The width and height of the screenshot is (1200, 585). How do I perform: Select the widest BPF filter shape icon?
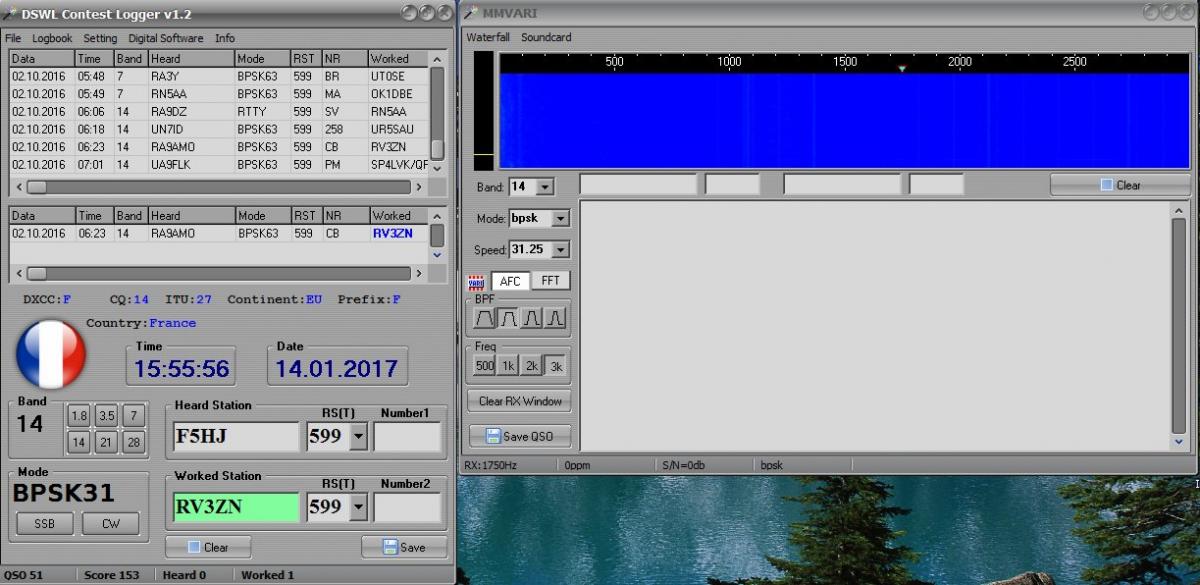485,318
